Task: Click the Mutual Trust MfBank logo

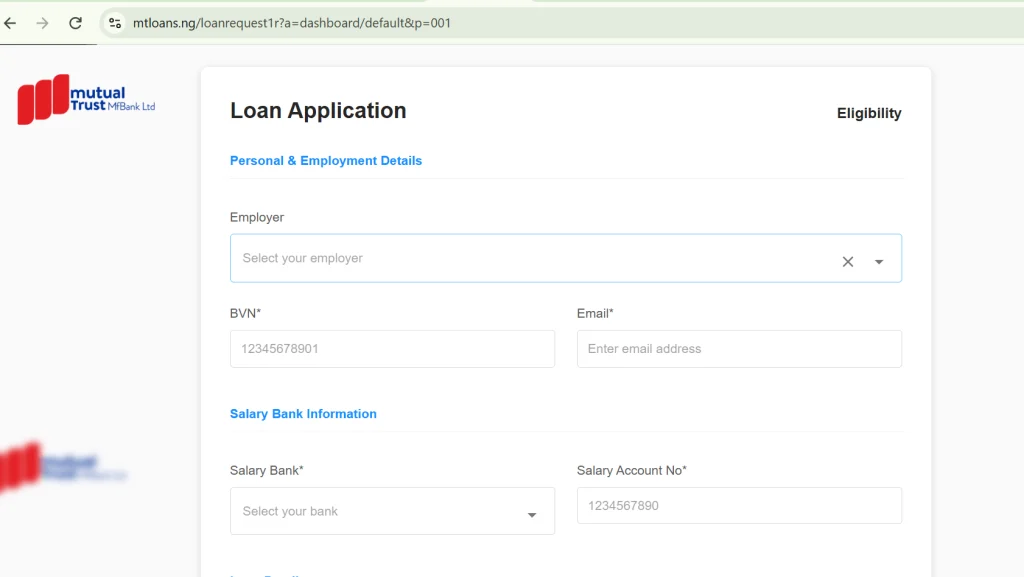Action: click(86, 99)
